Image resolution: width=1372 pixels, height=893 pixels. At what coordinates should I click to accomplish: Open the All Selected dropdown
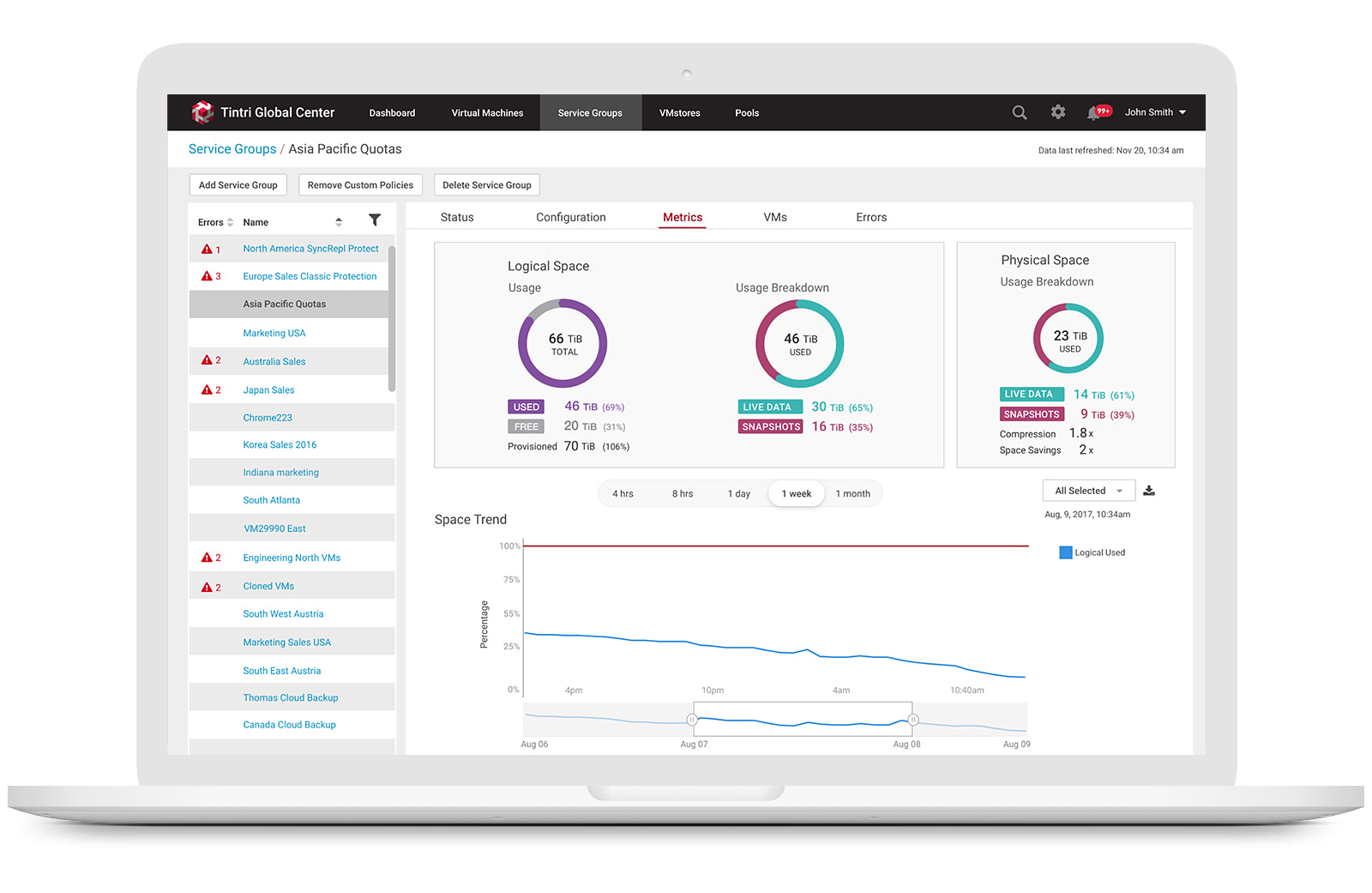click(x=1089, y=491)
